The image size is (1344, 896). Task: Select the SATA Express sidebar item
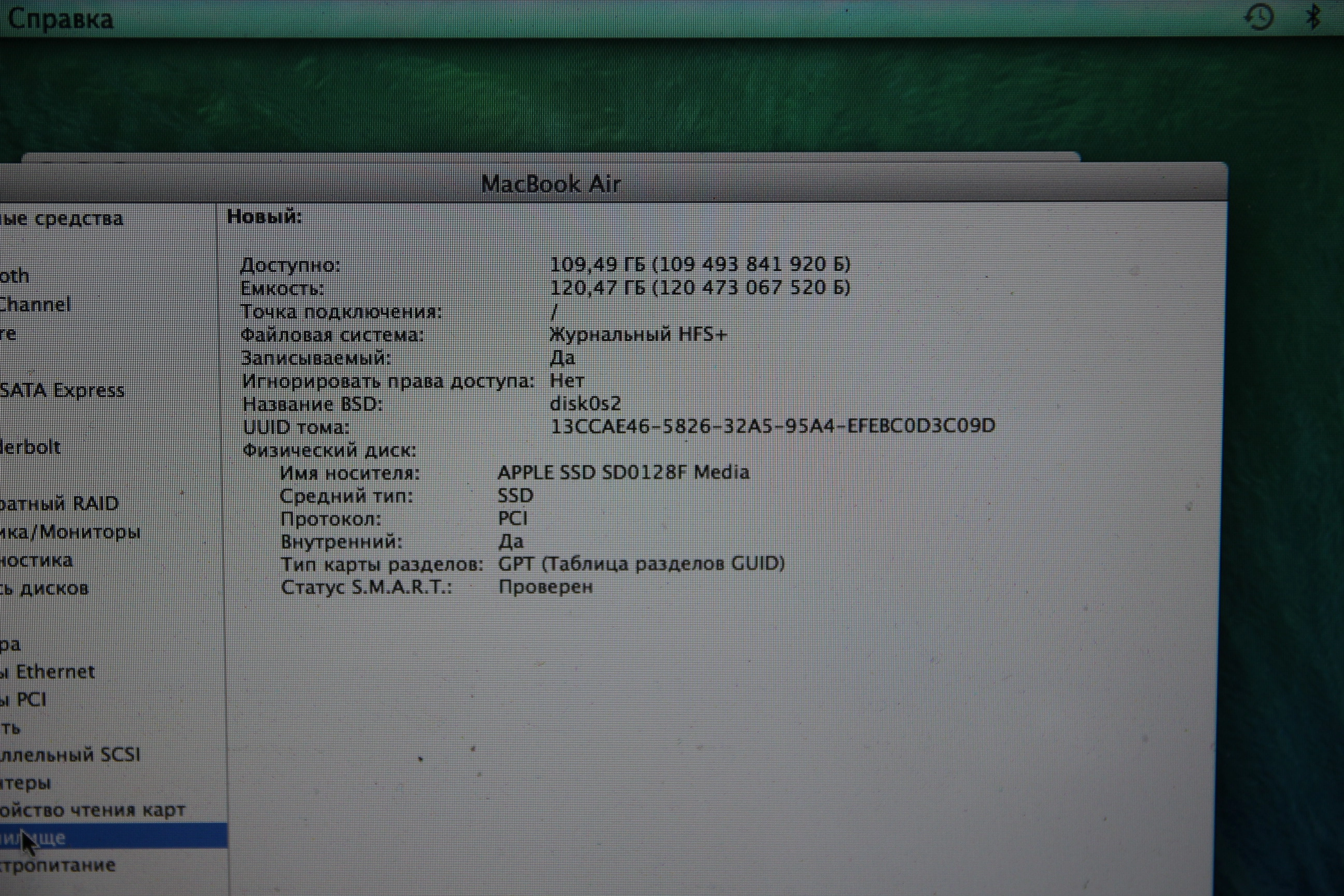(62, 390)
